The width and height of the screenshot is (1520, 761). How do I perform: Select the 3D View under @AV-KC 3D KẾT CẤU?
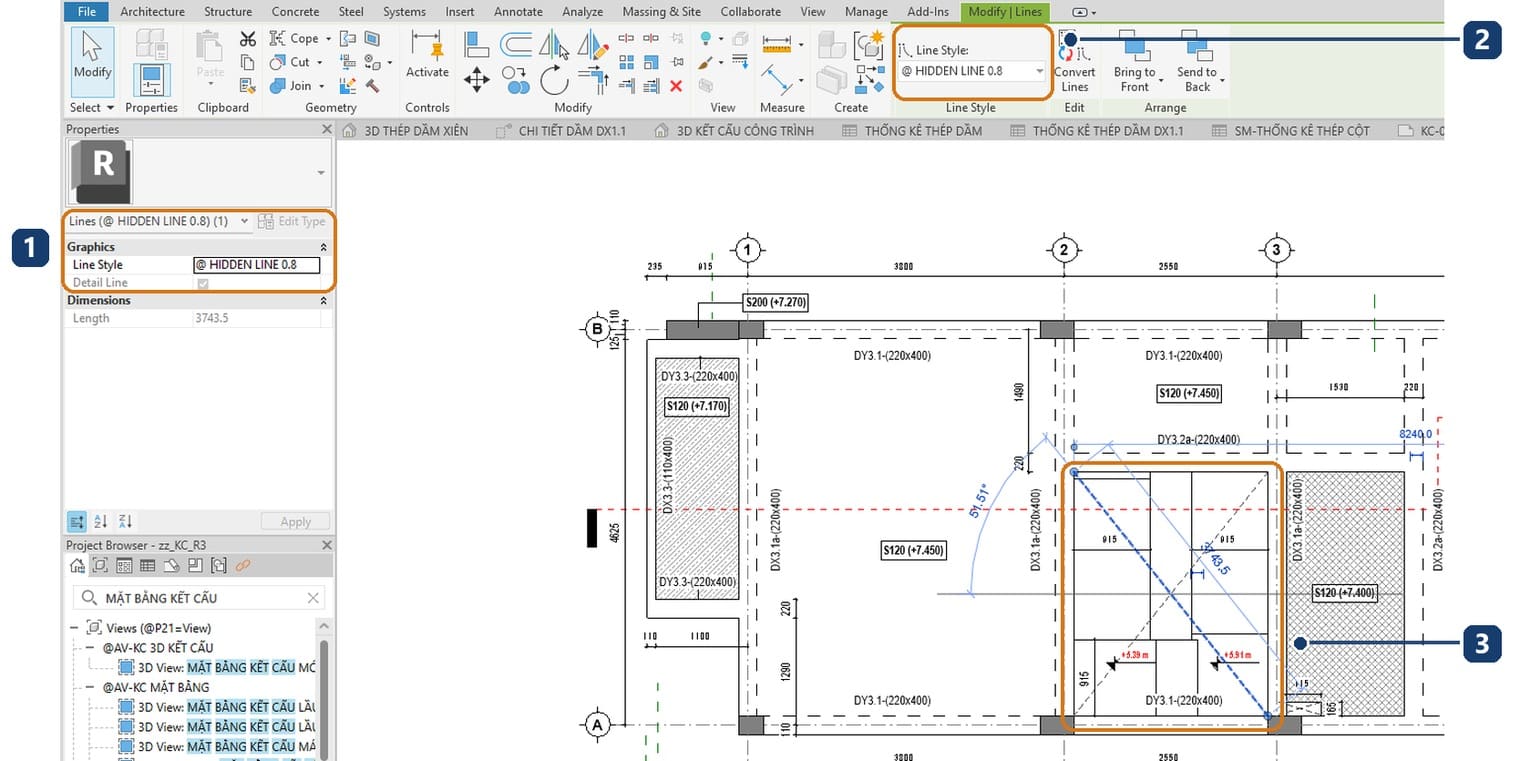point(217,667)
